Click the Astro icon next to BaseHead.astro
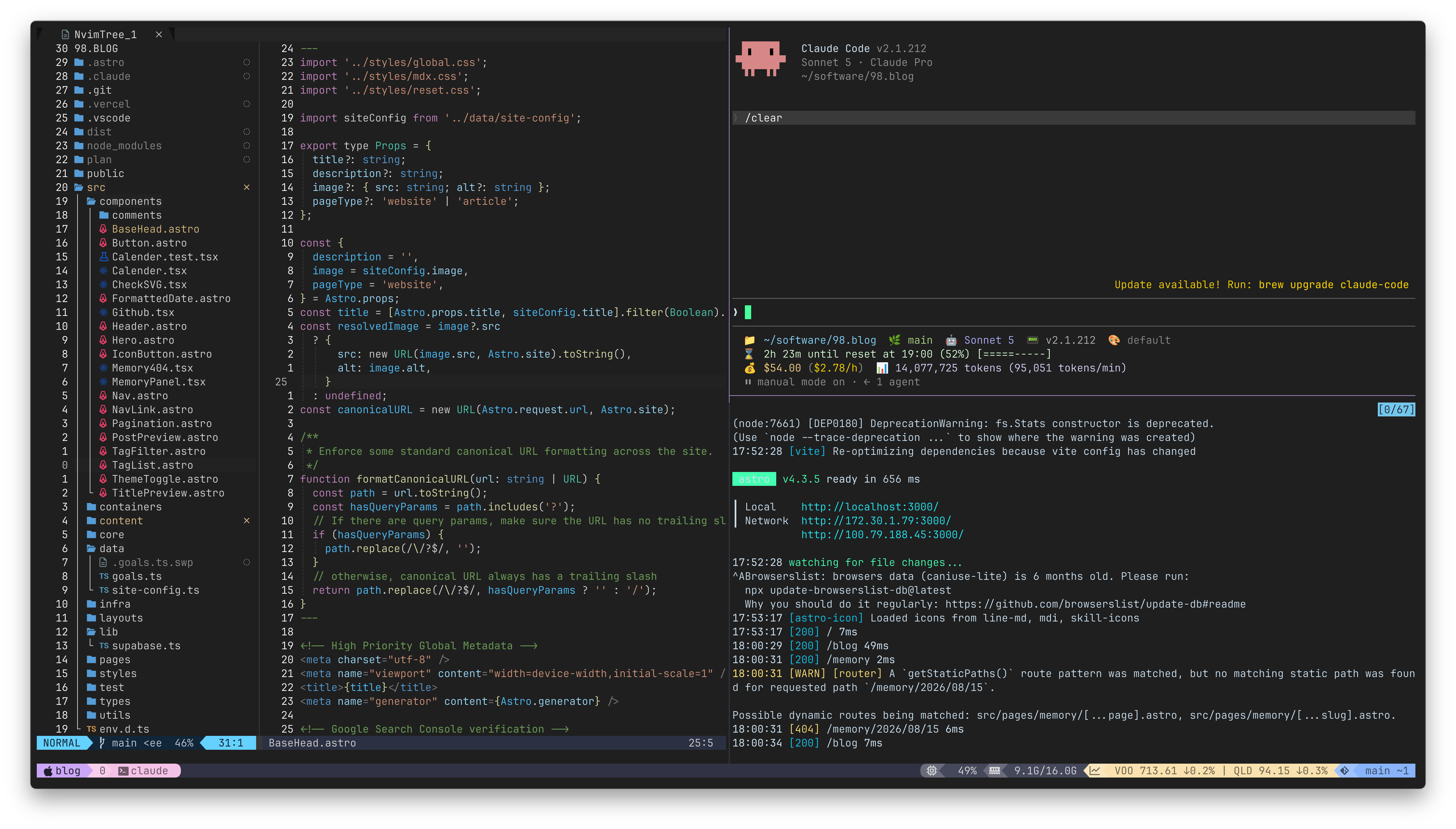Viewport: 1456px width, 829px height. [x=103, y=229]
